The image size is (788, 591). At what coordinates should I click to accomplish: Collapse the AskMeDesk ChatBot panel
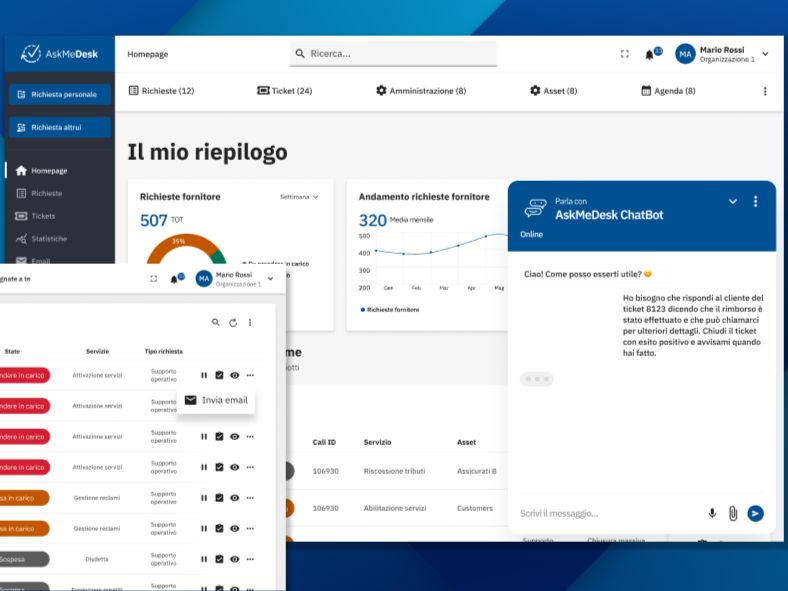click(x=733, y=202)
